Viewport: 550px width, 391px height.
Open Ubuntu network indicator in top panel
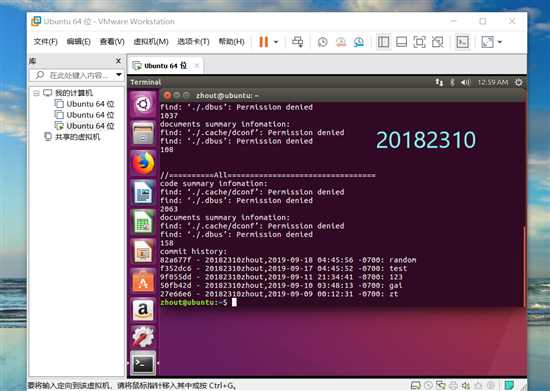pyautogui.click(x=439, y=82)
